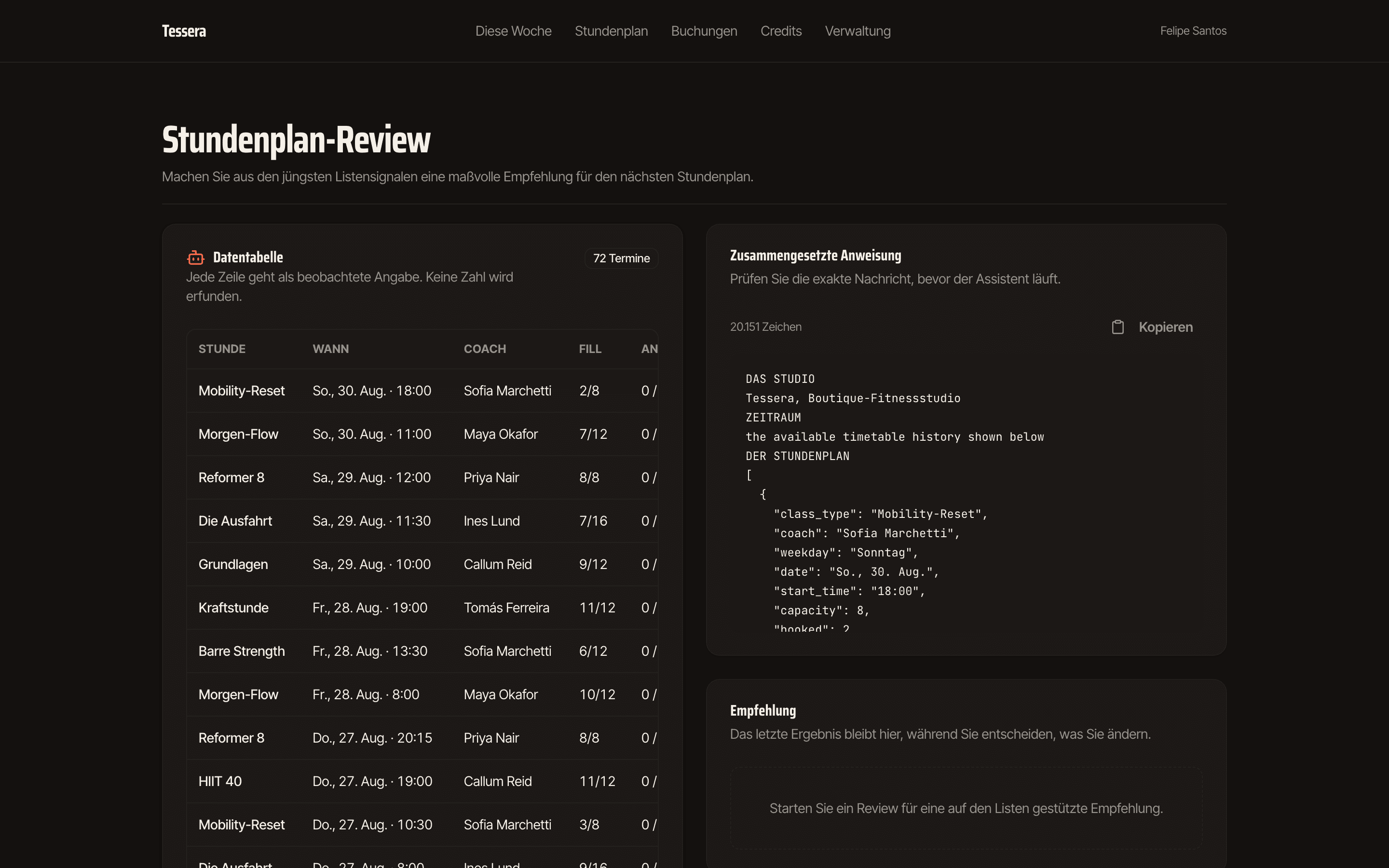Select Mobility-Reset on Do., 27. Aug. 10:30

pyautogui.click(x=422, y=825)
